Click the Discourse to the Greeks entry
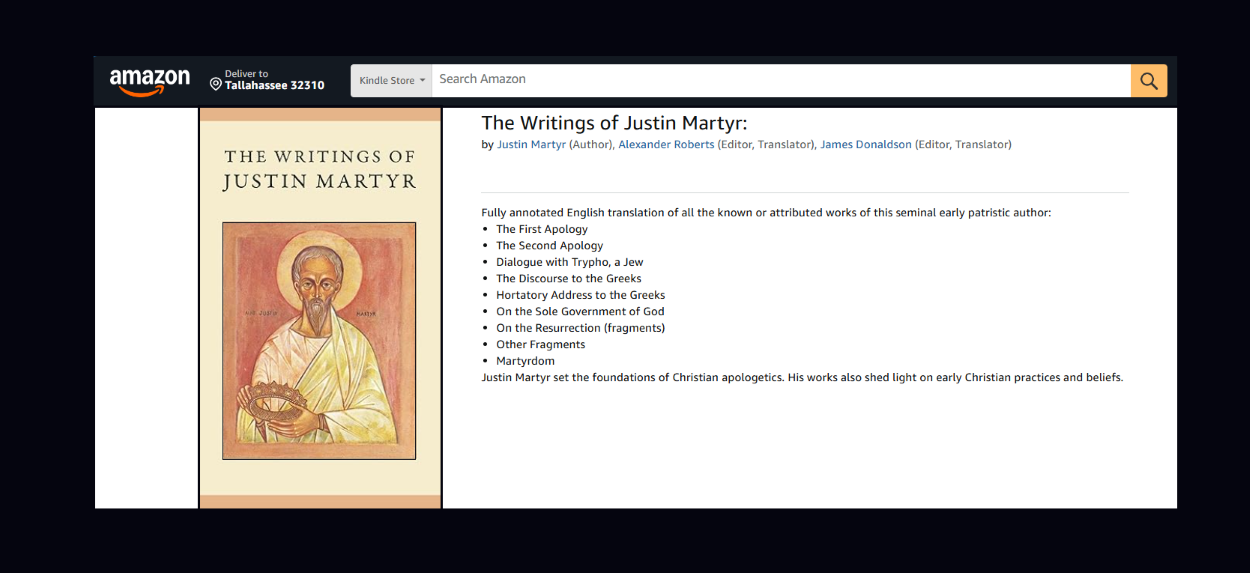 (x=569, y=279)
